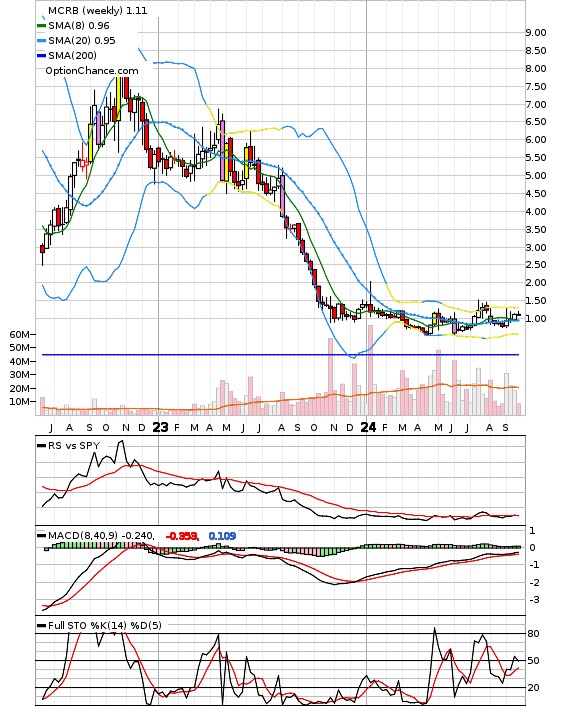This screenshot has width=566, height=706.
Task: Click the SMA(8) 0.96 legend label
Action: pyautogui.click(x=79, y=26)
